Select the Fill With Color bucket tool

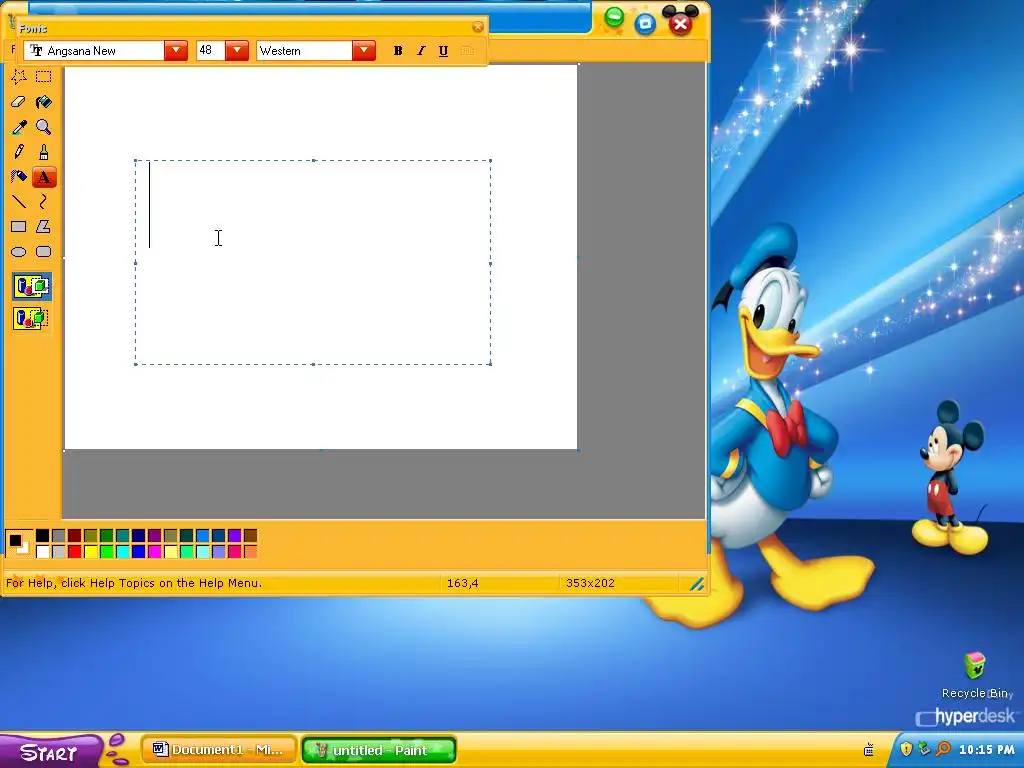tap(44, 102)
